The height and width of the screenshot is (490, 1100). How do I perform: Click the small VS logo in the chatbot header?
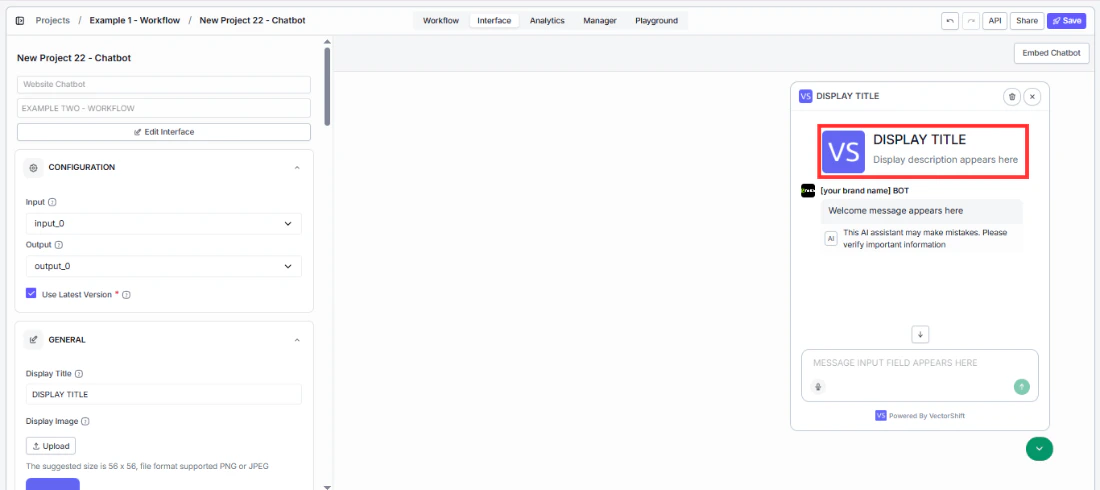[x=805, y=96]
